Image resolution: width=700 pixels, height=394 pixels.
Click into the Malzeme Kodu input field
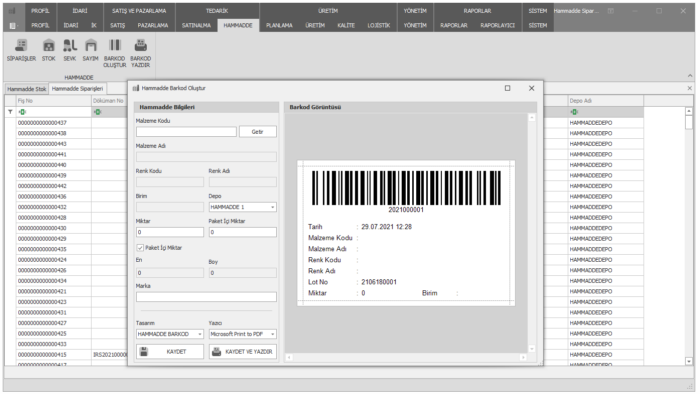(186, 132)
